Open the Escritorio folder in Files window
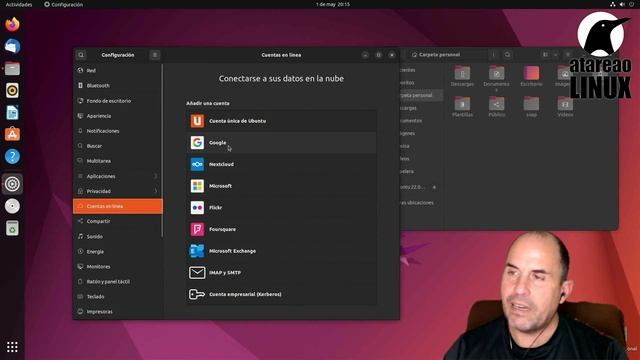Viewport: 640px width, 360px height. point(531,76)
